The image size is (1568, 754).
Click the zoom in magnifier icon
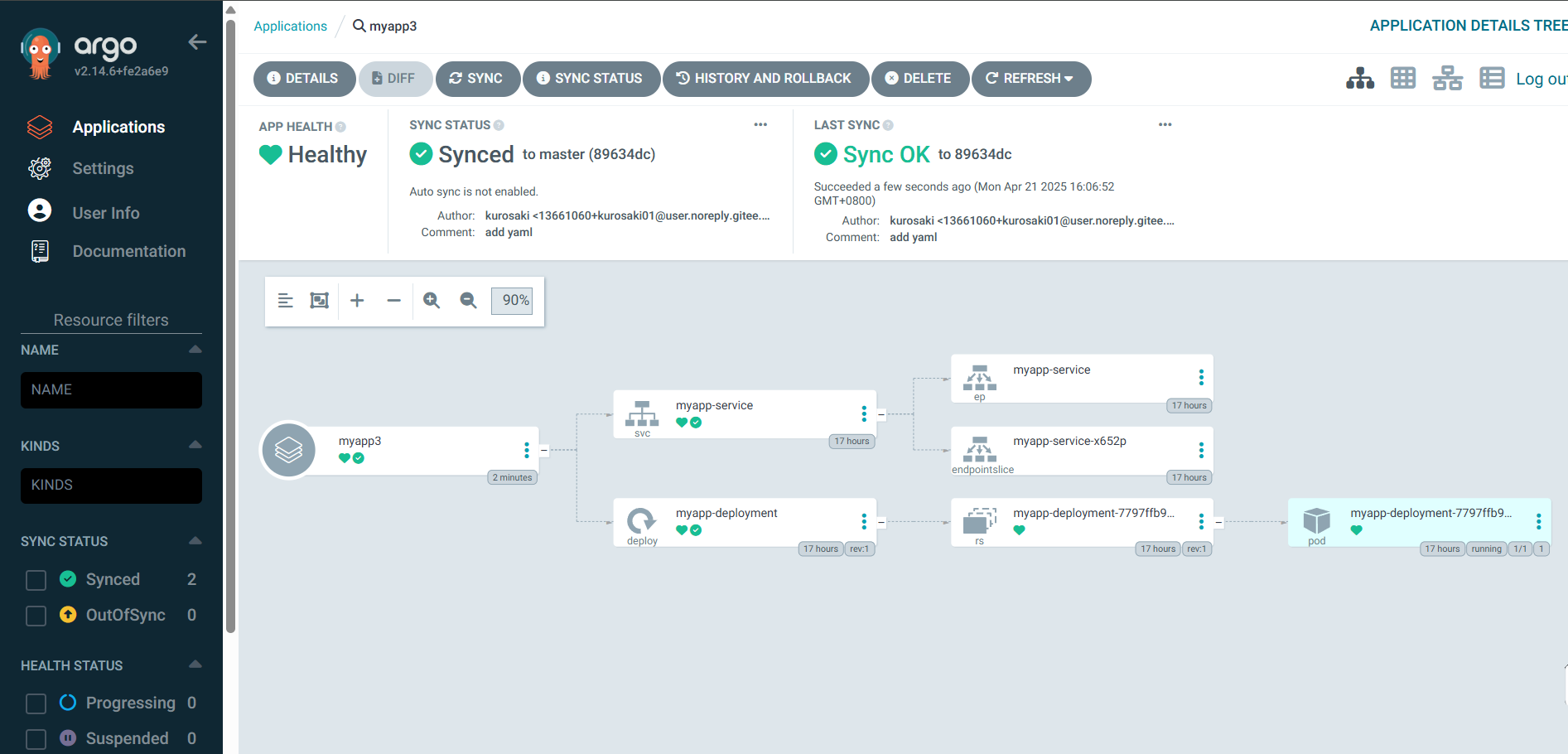[x=432, y=301]
